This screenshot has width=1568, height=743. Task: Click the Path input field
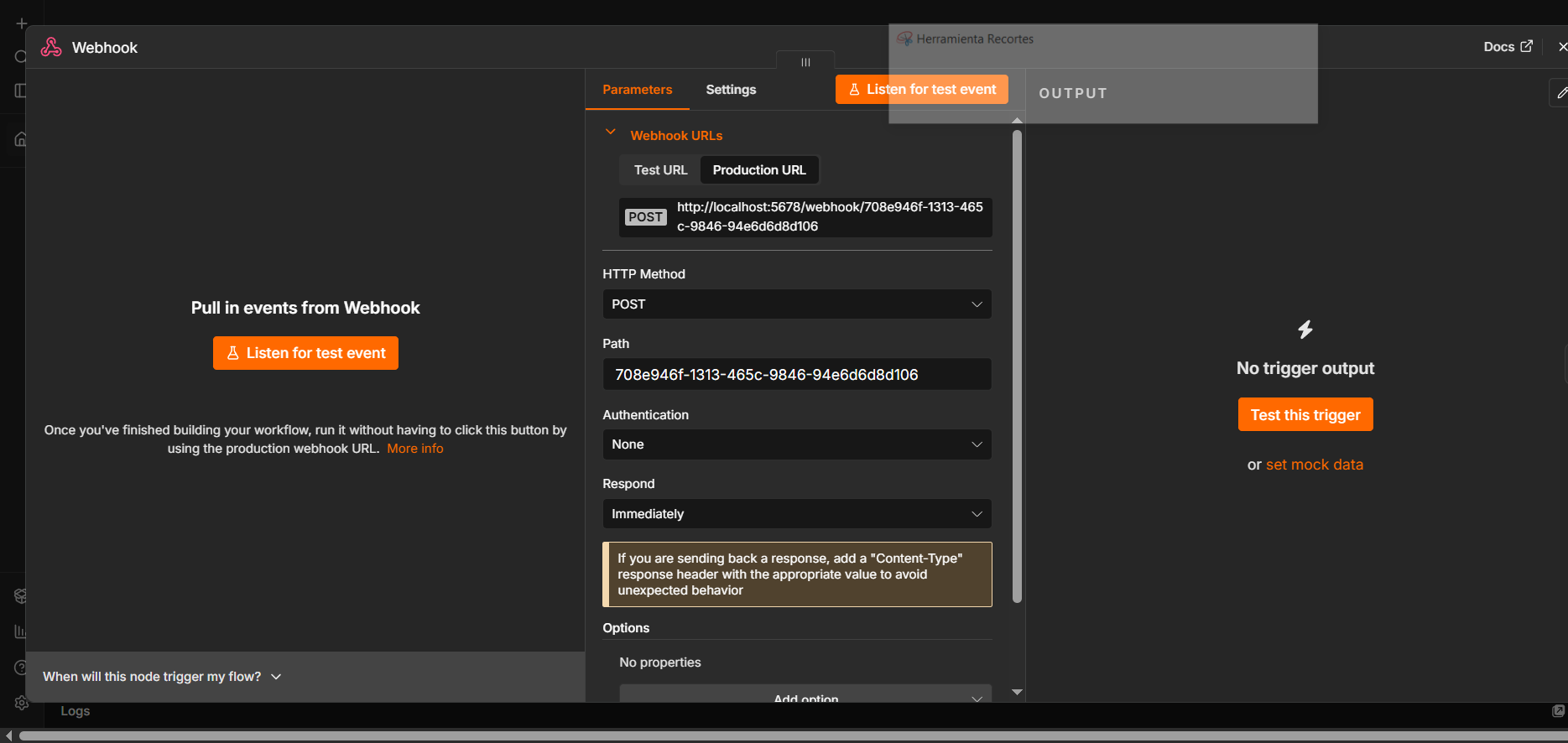[x=797, y=374]
